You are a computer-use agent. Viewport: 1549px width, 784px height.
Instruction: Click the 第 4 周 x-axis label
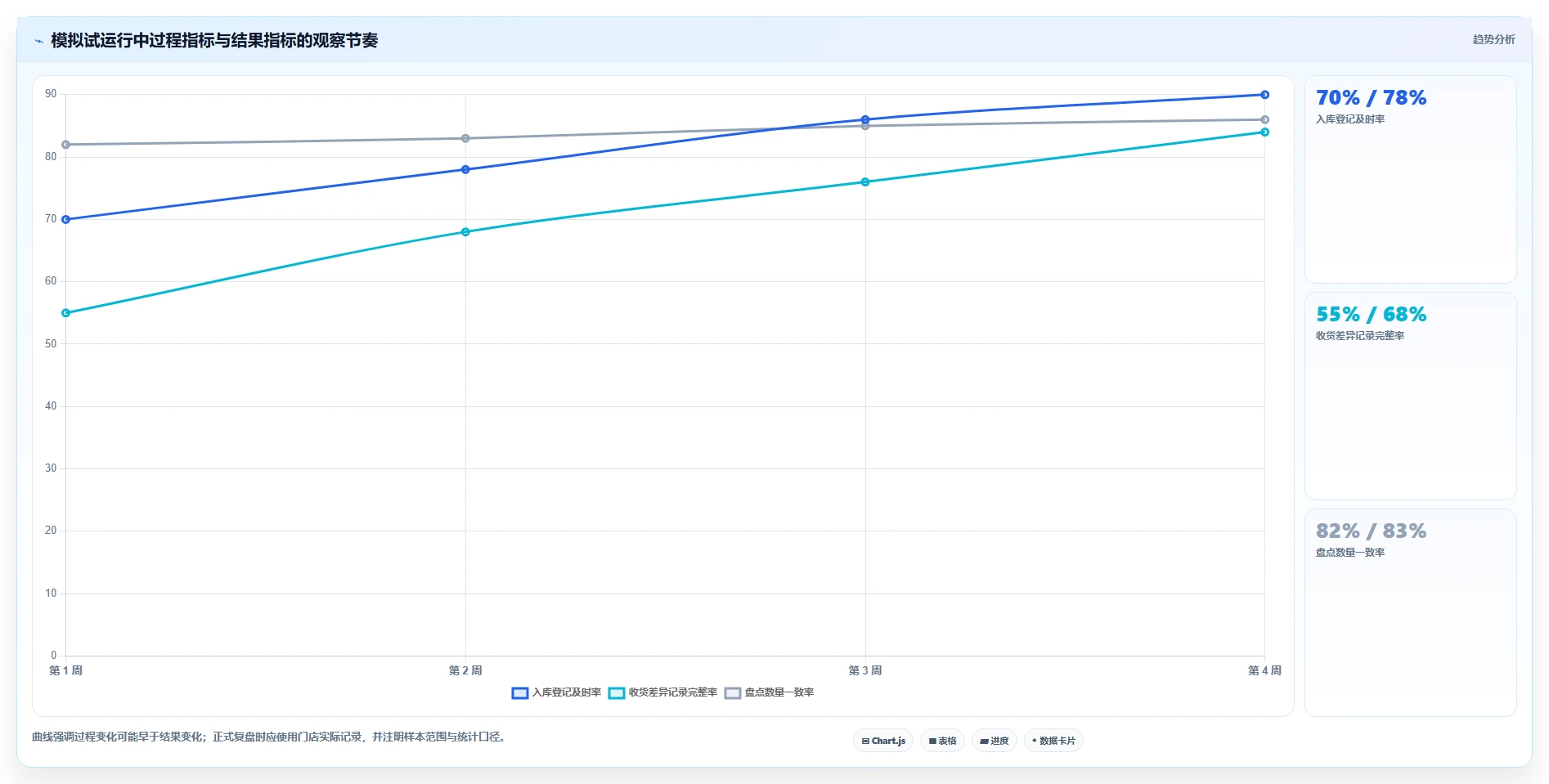pos(1264,670)
